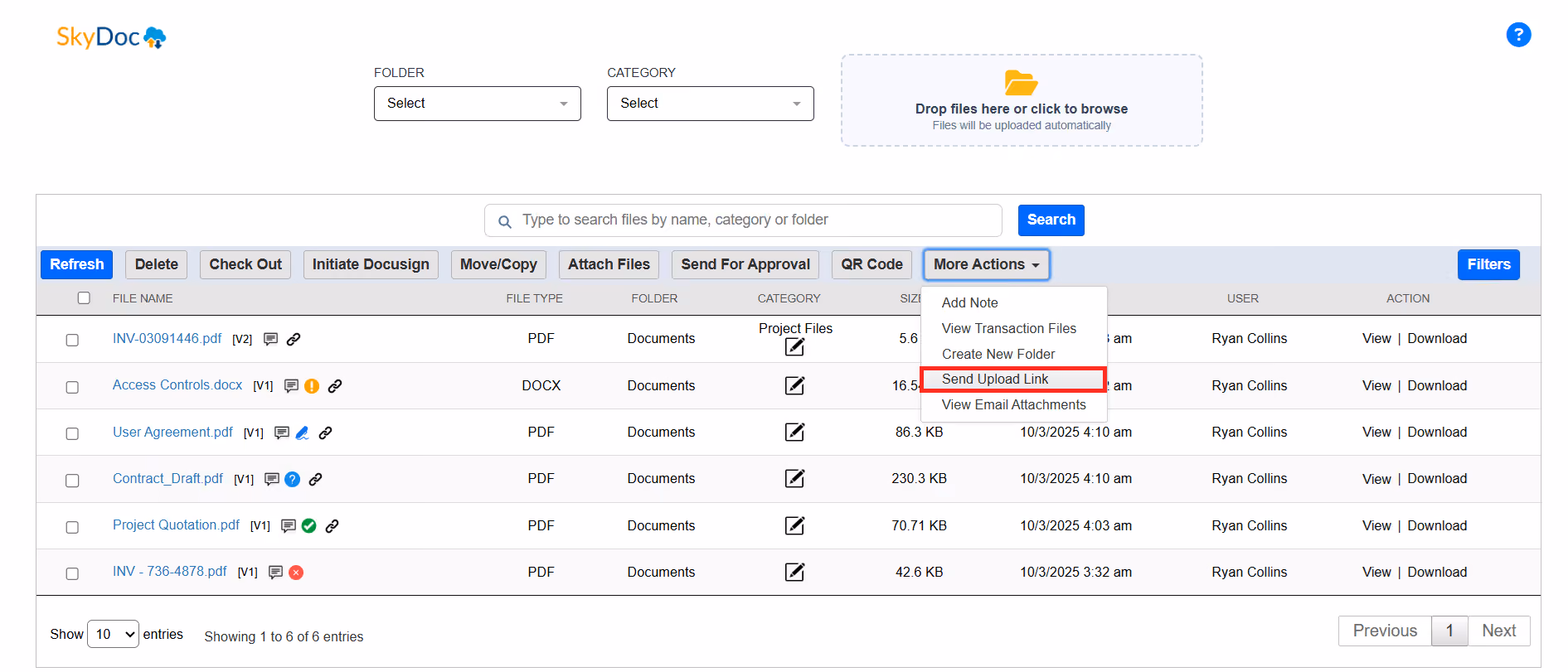Download the Contract_Draft.pdf file
This screenshot has width=1568, height=672.
click(1437, 478)
